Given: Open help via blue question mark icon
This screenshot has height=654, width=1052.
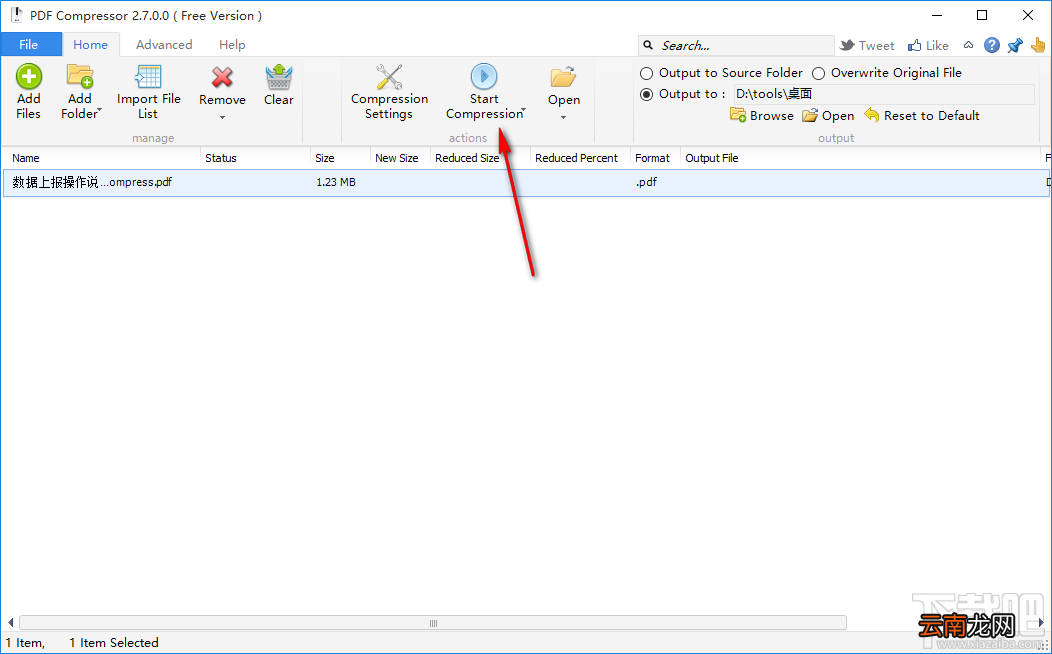Looking at the screenshot, I should [992, 45].
